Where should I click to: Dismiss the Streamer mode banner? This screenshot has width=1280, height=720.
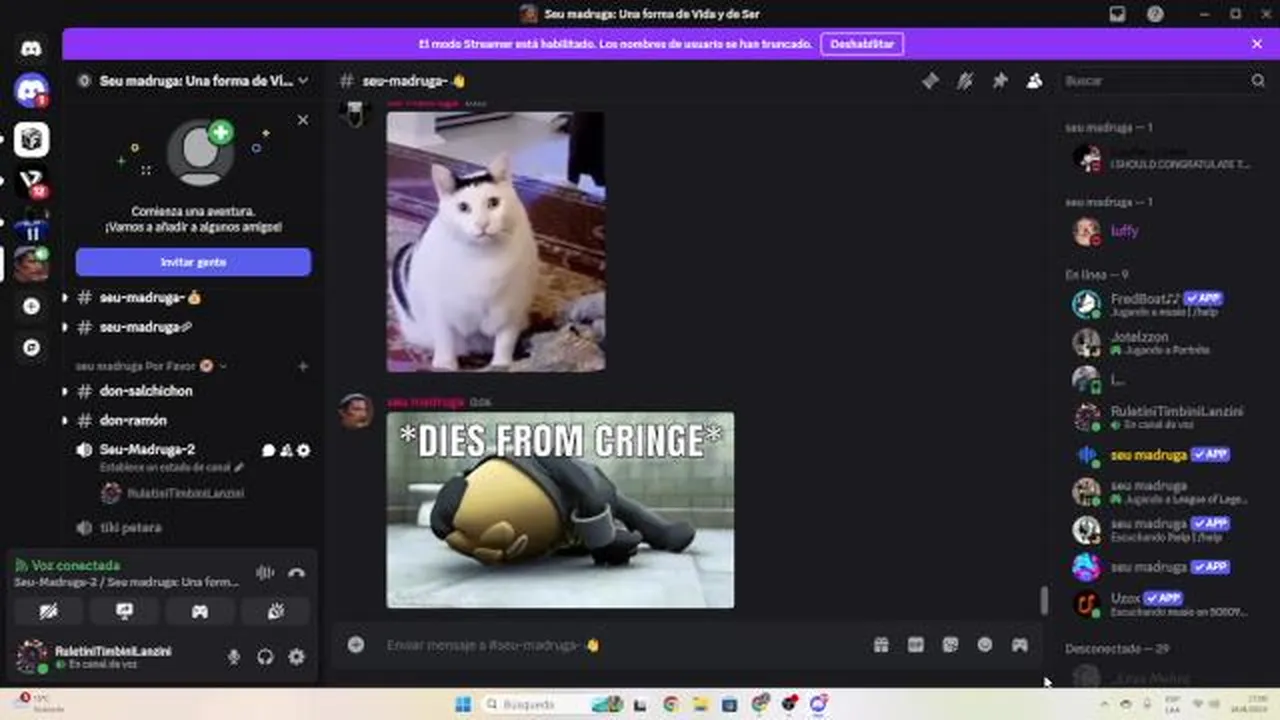tap(1257, 44)
